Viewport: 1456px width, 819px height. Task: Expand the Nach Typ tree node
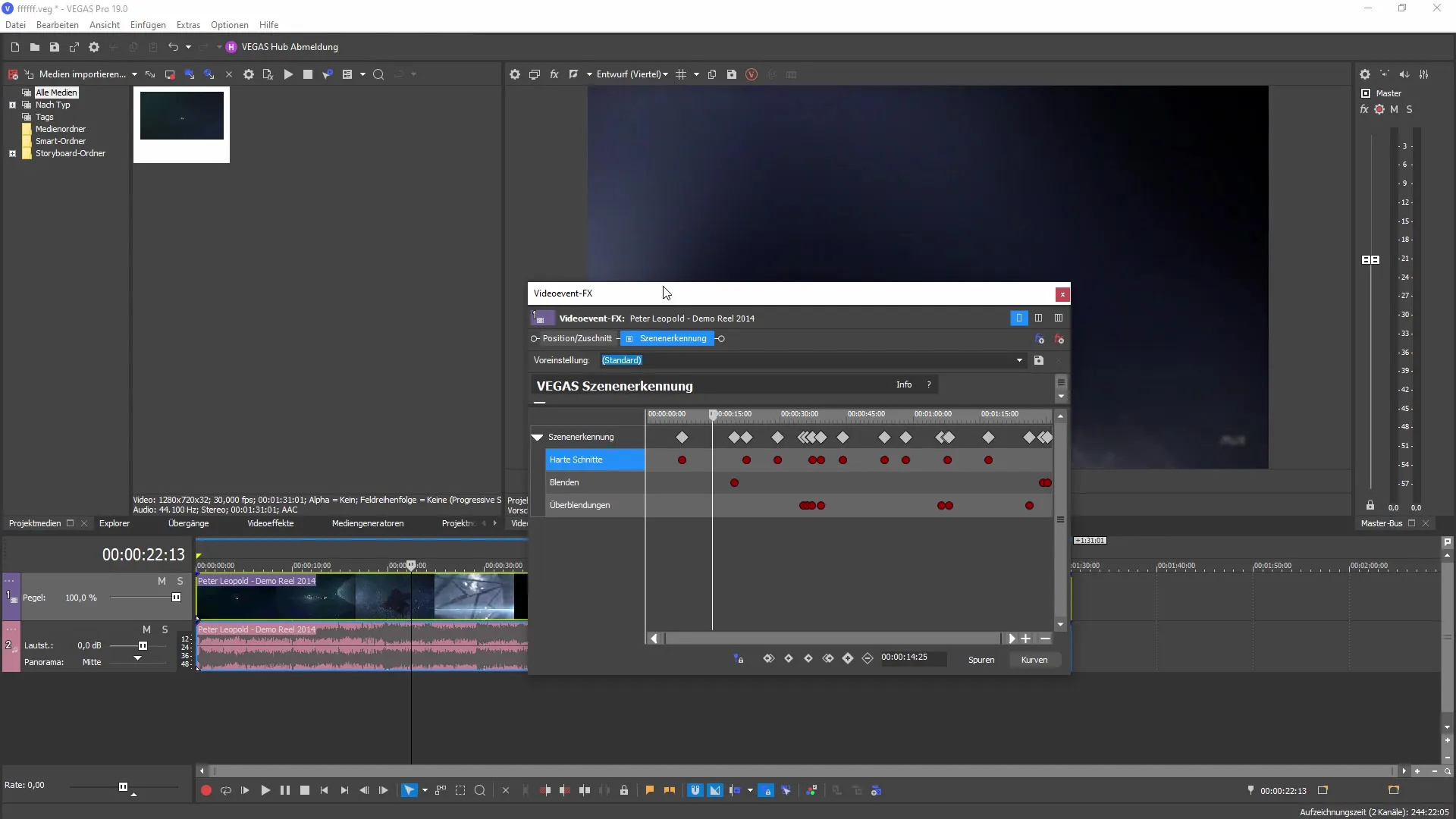tap(12, 105)
